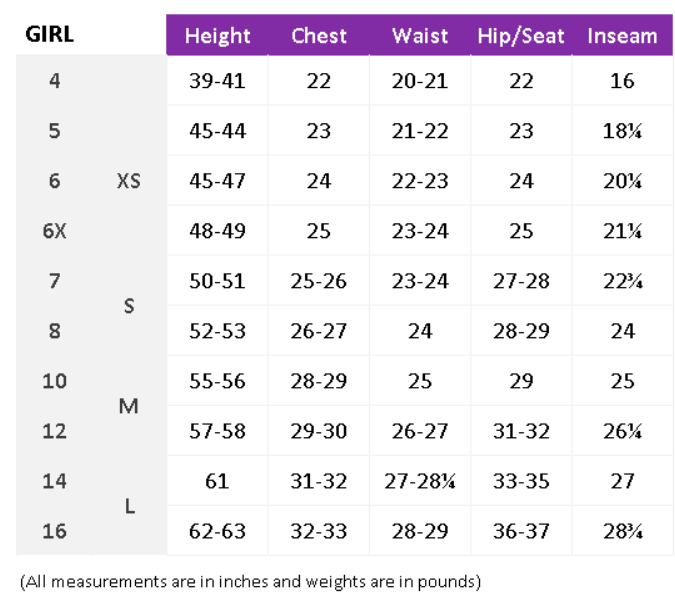Click the Chest column header
Viewport: 675px width, 596px height.
tap(319, 36)
